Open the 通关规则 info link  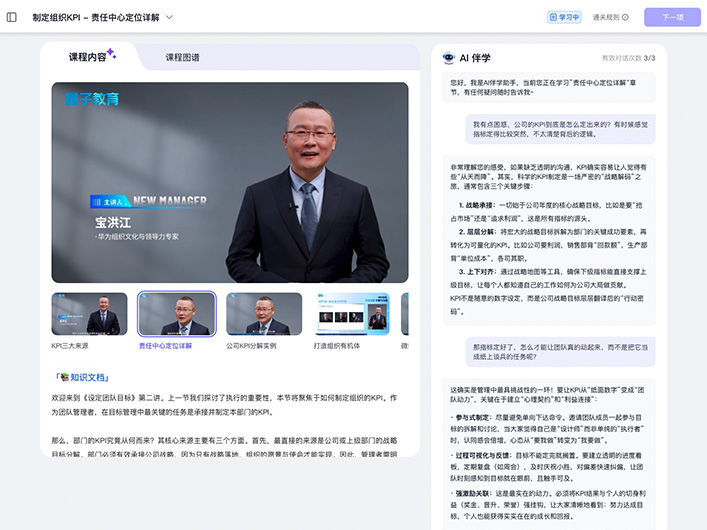[x=610, y=17]
